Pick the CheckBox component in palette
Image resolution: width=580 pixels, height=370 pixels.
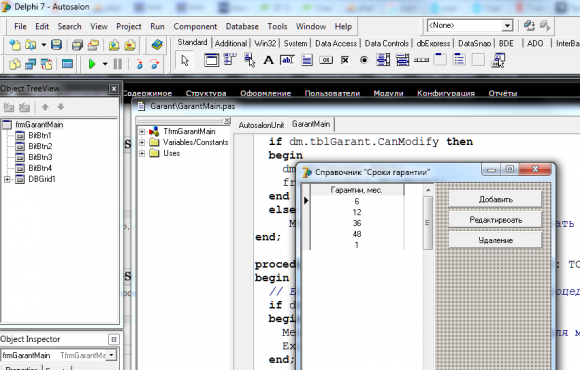point(345,60)
